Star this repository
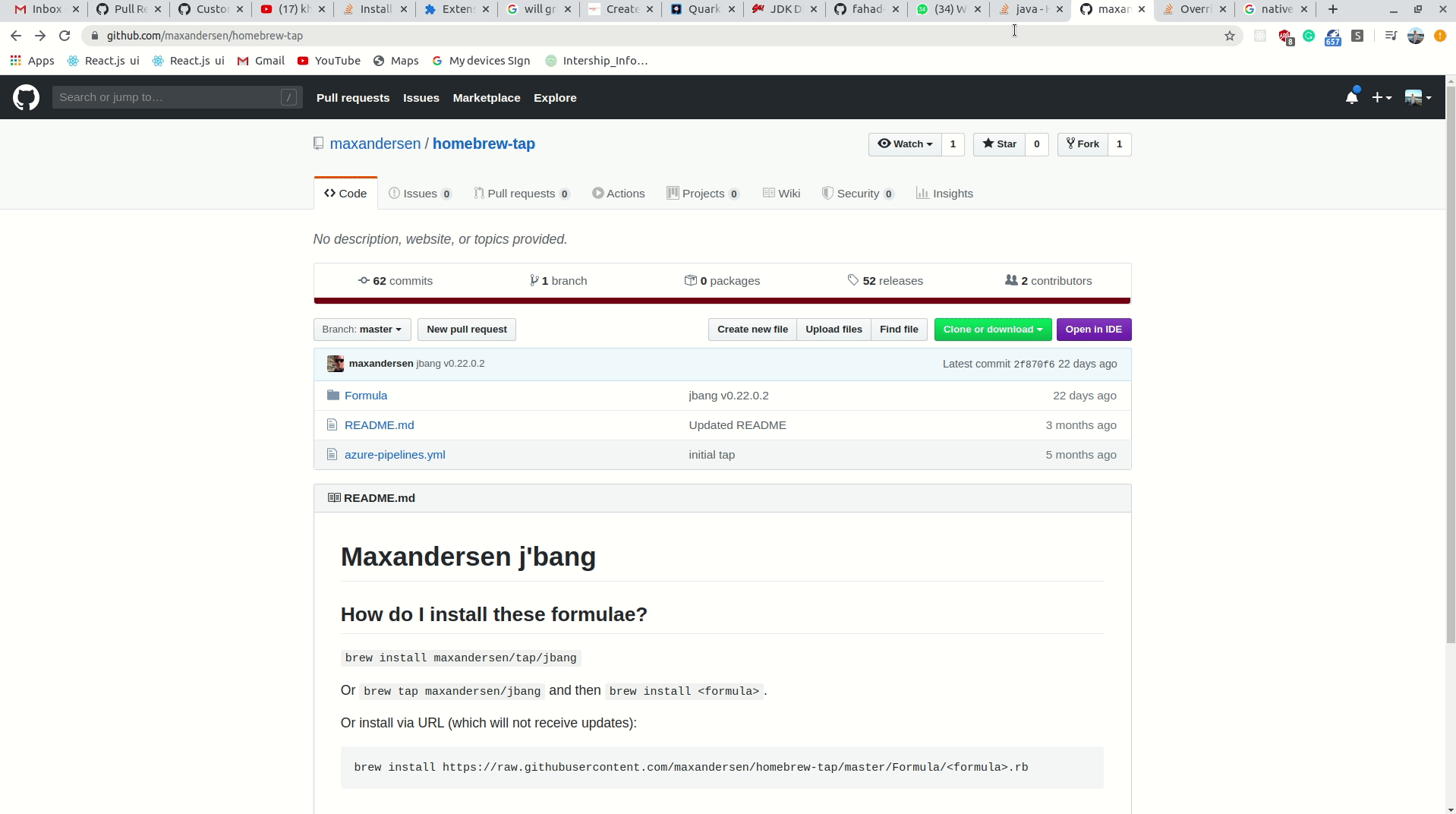The width and height of the screenshot is (1456, 814). pyautogui.click(x=999, y=144)
